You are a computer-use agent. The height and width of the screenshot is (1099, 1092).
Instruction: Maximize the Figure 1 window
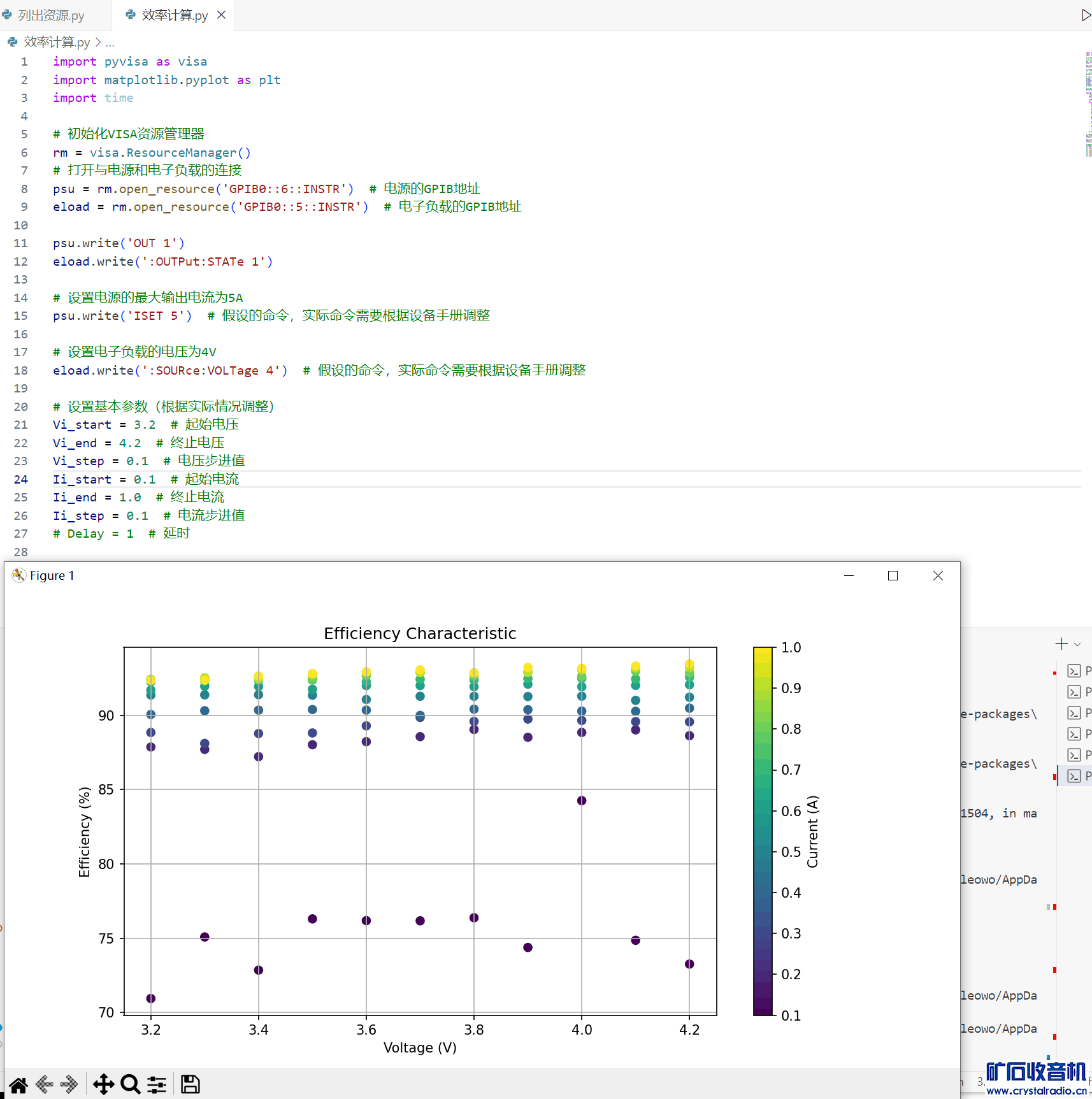pos(893,576)
